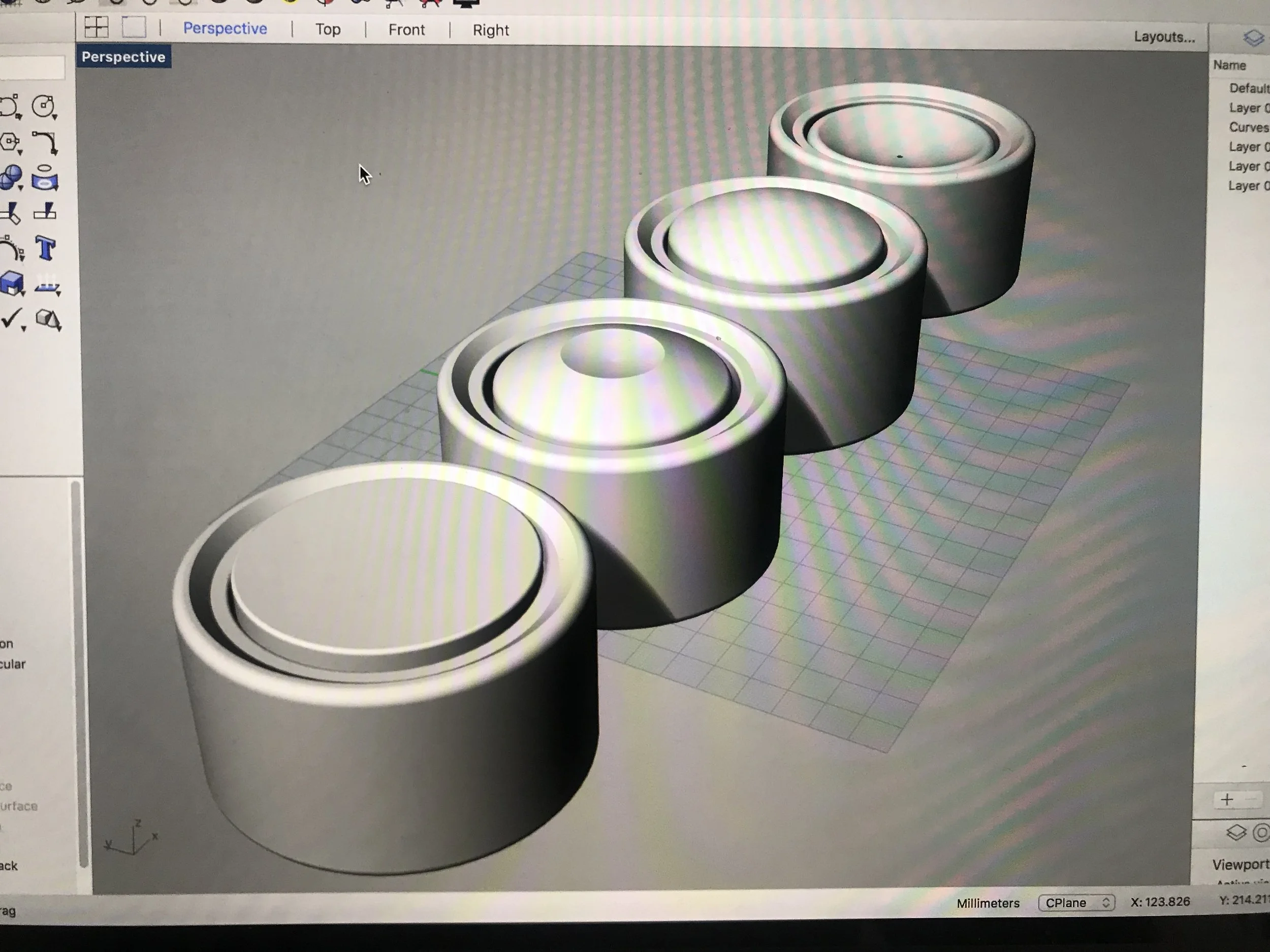Click the layers icon above Viewport section
This screenshot has width=1270, height=952.
(x=1236, y=833)
